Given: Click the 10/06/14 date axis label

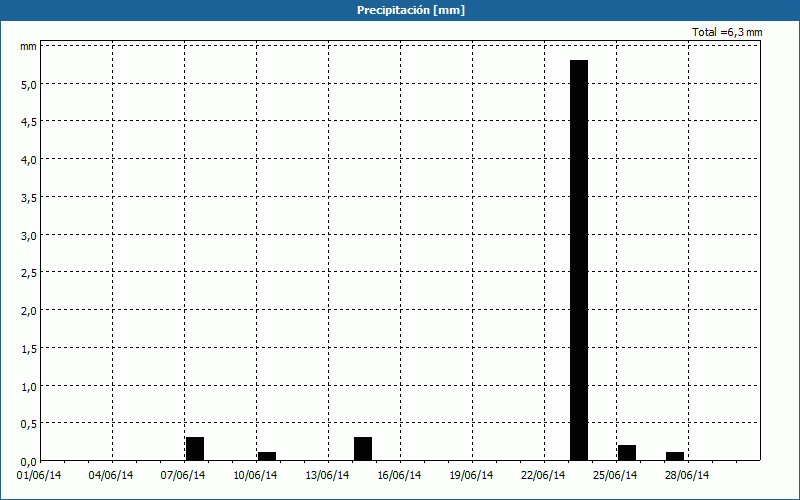Looking at the screenshot, I should [x=255, y=476].
